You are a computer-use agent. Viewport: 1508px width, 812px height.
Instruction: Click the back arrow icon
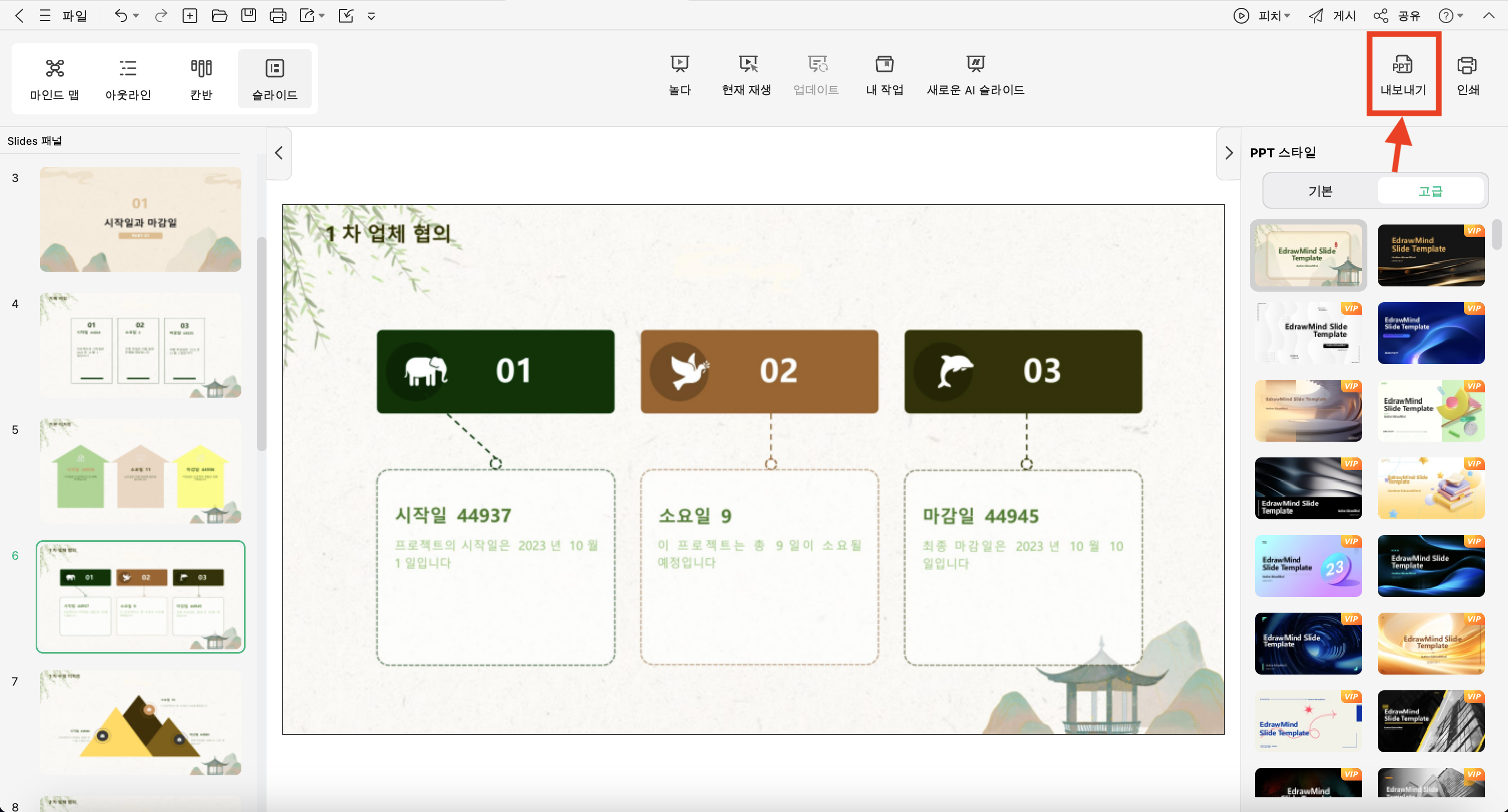pyautogui.click(x=19, y=16)
